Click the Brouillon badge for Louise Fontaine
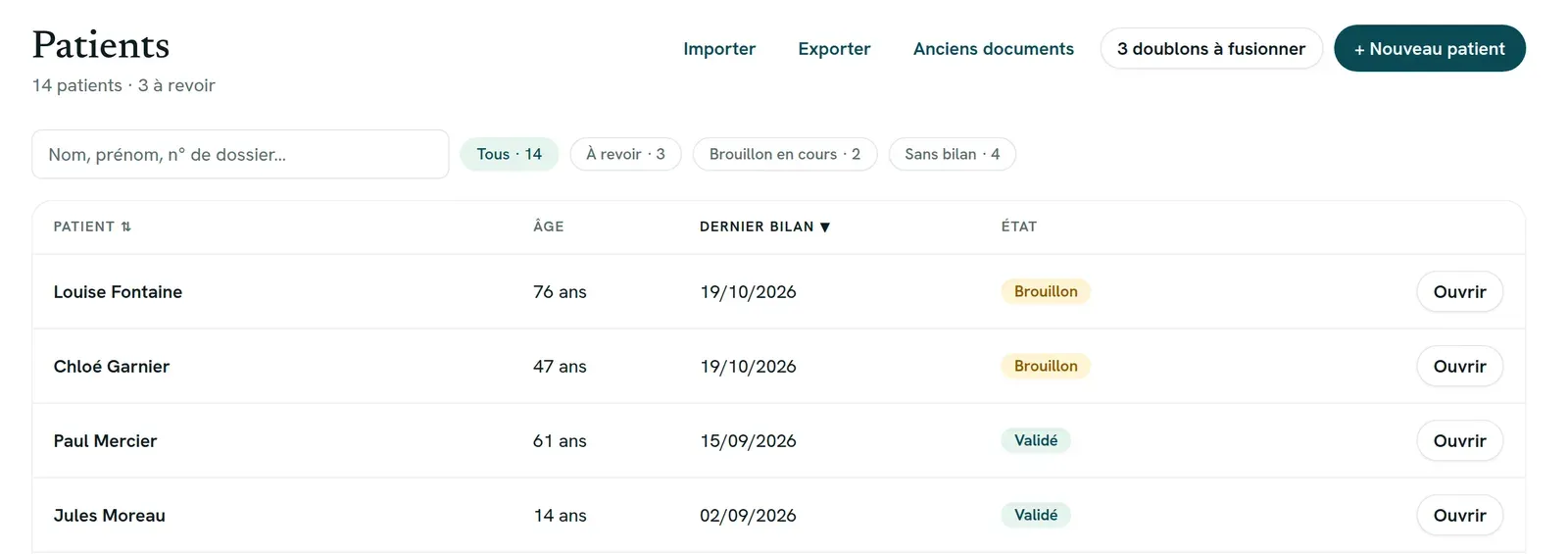 pos(1046,291)
